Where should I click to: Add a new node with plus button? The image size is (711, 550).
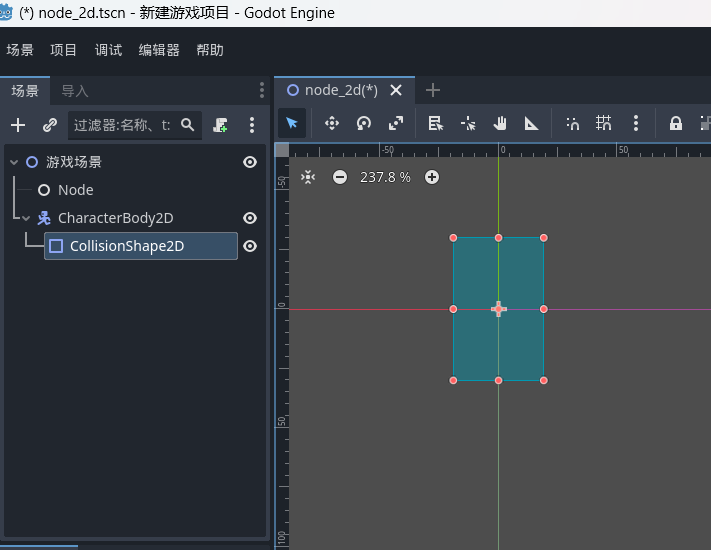tap(17, 125)
